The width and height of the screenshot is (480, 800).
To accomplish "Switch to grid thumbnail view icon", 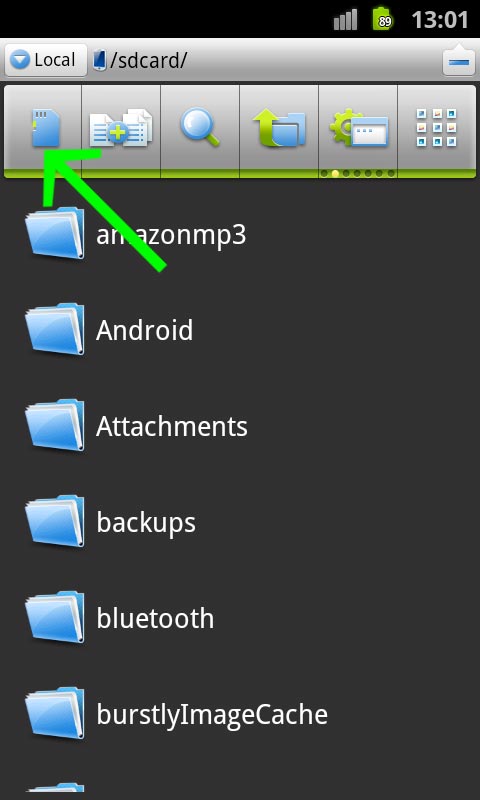I will tap(437, 128).
